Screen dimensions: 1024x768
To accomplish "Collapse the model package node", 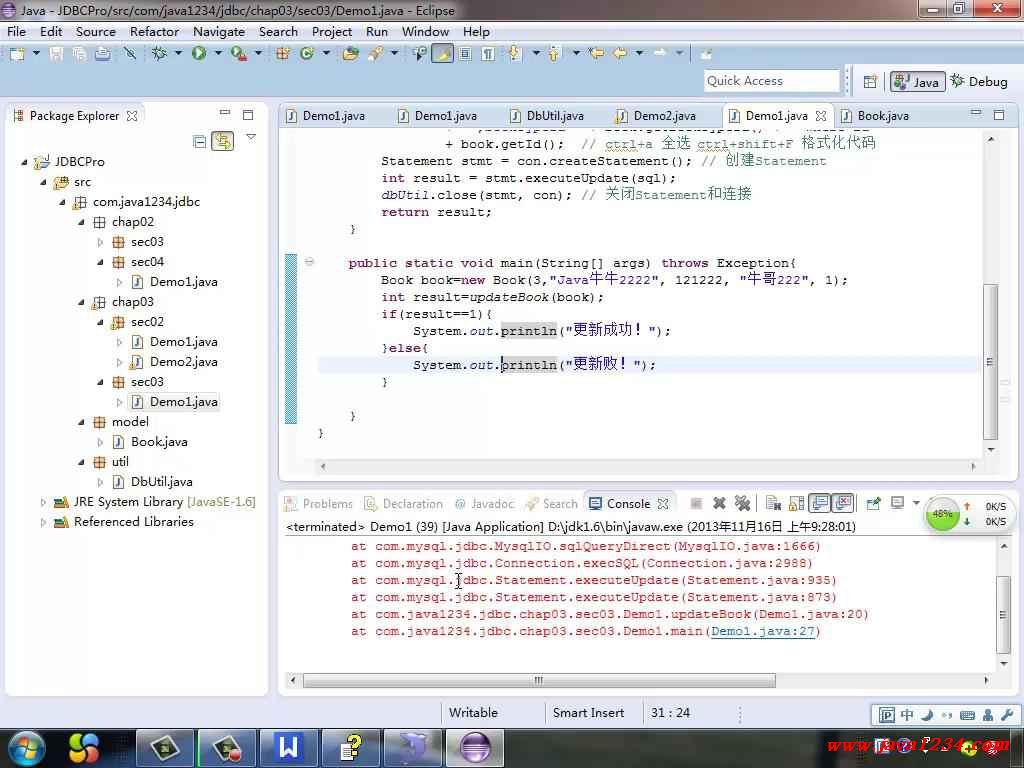I will tap(81, 423).
